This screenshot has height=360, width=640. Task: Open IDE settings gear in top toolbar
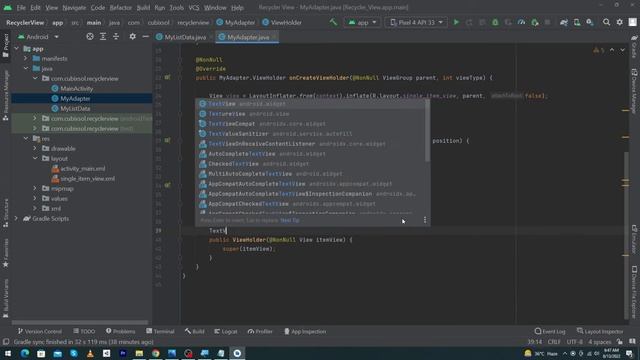[x=620, y=22]
